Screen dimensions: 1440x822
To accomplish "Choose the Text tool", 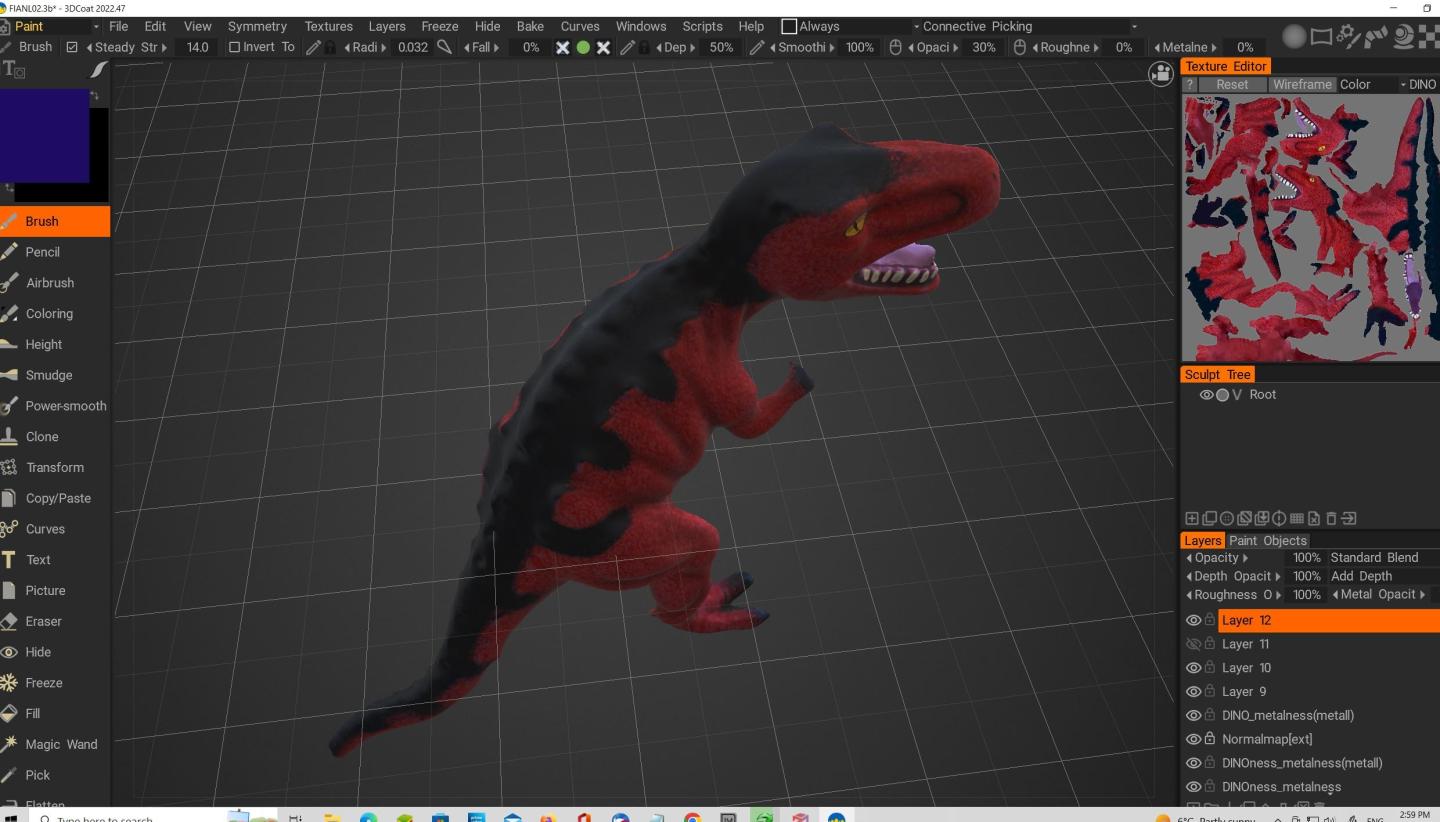I will pos(54,560).
